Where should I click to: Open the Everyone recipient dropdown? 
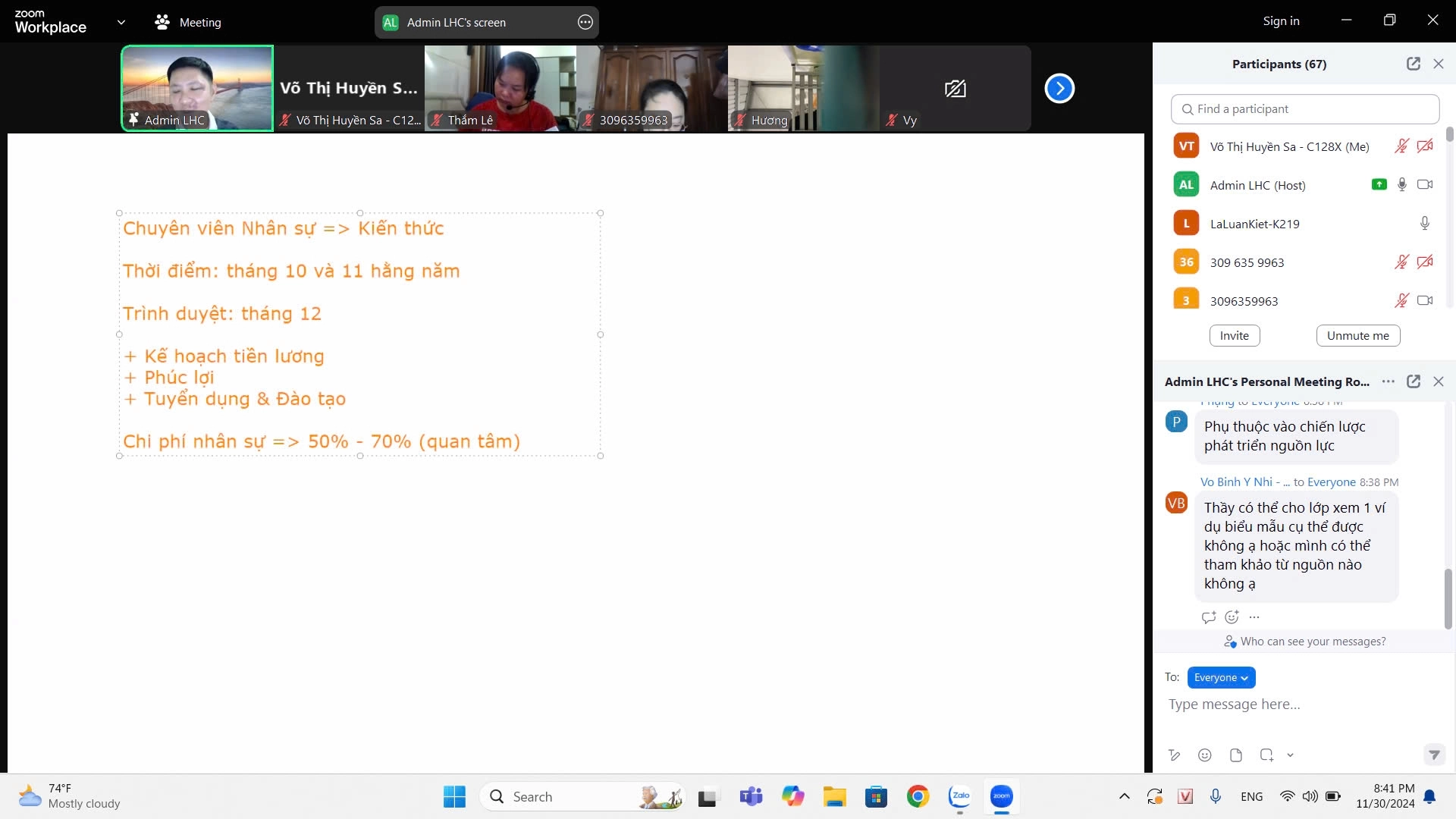[1221, 677]
